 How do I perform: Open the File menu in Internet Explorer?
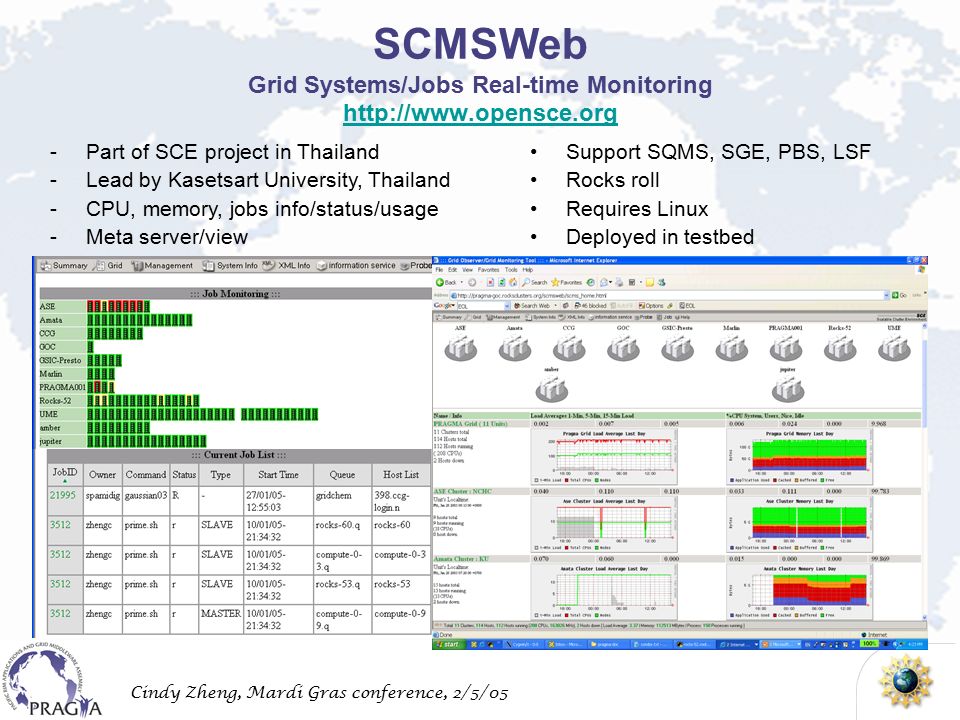tap(439, 269)
